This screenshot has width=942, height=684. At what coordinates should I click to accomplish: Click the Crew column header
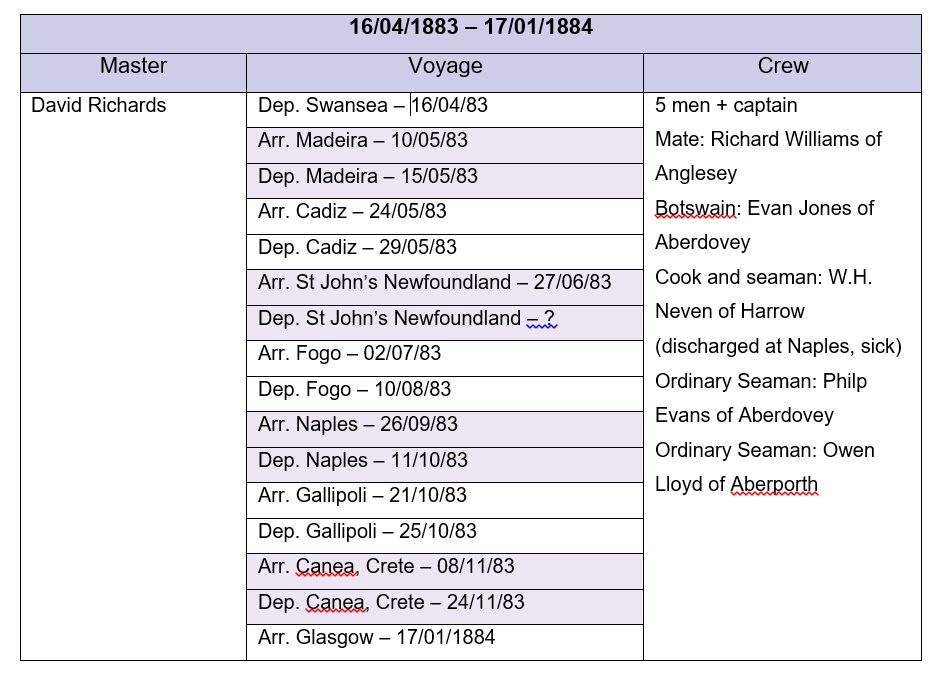click(782, 67)
